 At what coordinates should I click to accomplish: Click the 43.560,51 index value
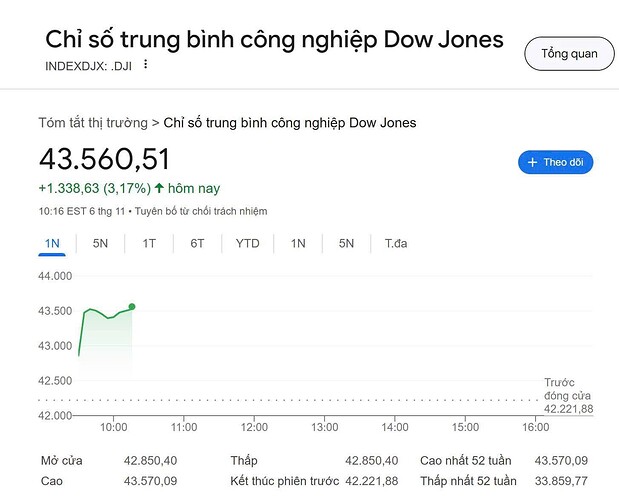pyautogui.click(x=104, y=160)
